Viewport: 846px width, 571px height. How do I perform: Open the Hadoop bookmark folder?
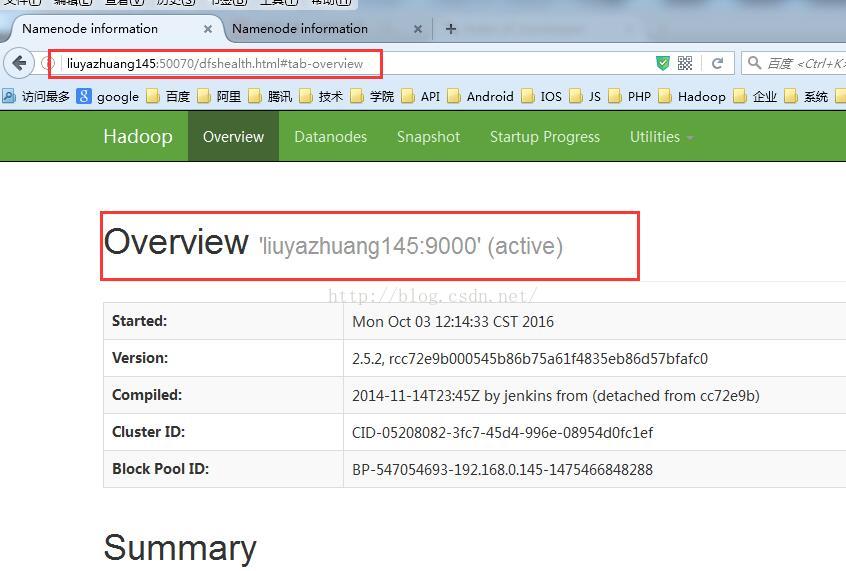coord(692,97)
